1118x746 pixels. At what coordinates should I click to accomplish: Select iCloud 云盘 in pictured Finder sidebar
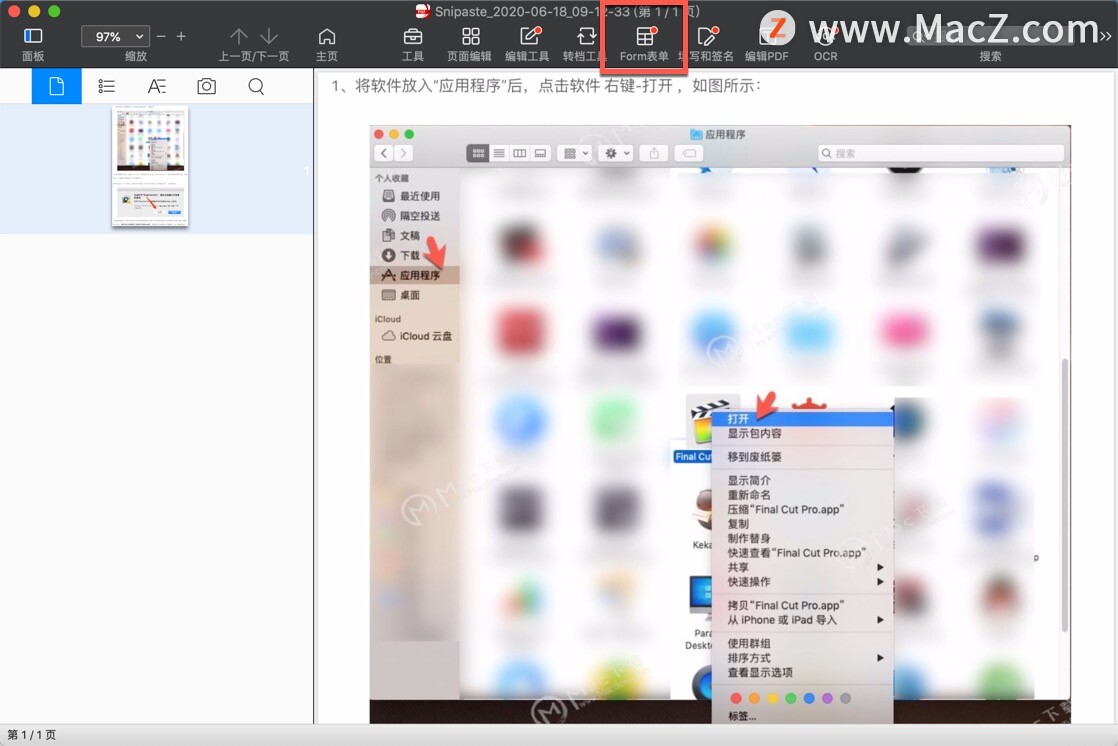[414, 336]
